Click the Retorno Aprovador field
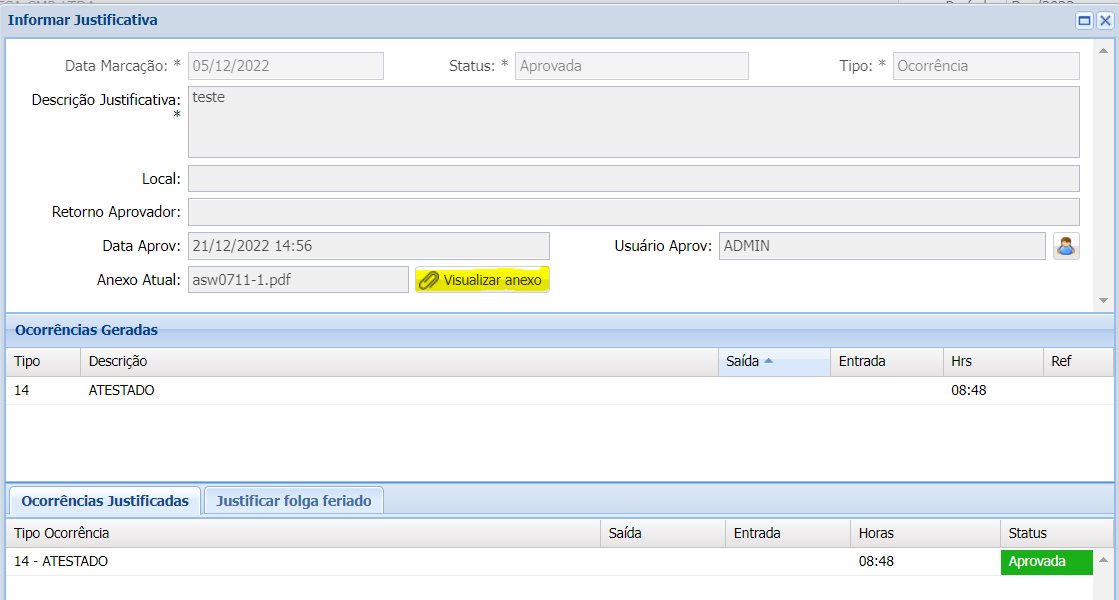 [634, 212]
